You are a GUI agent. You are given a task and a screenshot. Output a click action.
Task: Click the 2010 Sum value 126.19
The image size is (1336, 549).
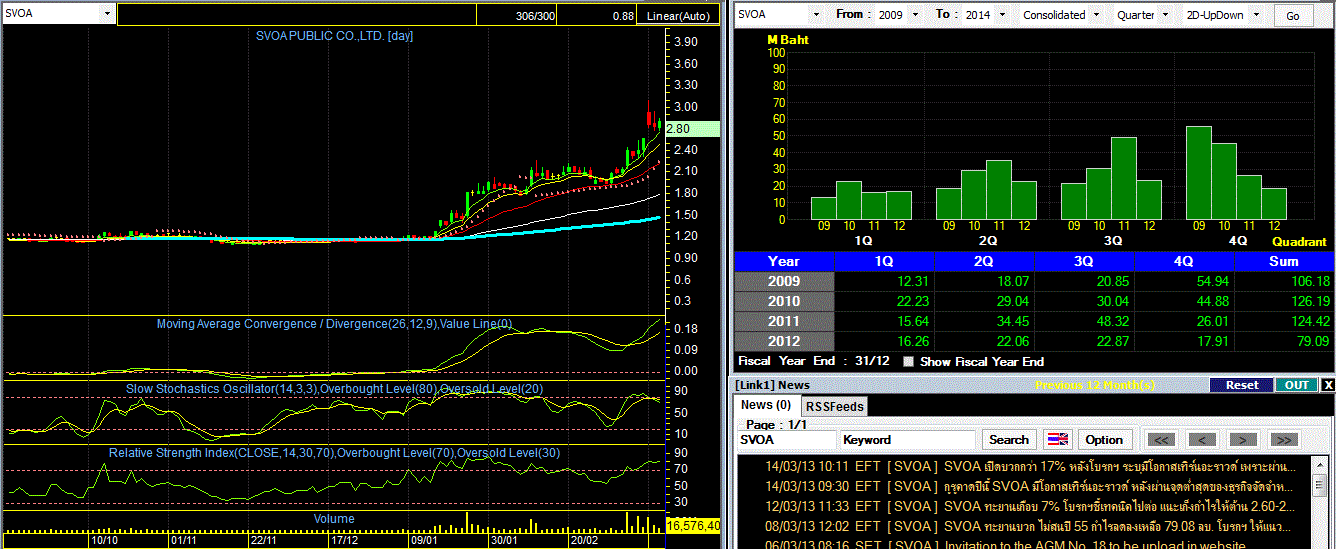pos(1309,301)
